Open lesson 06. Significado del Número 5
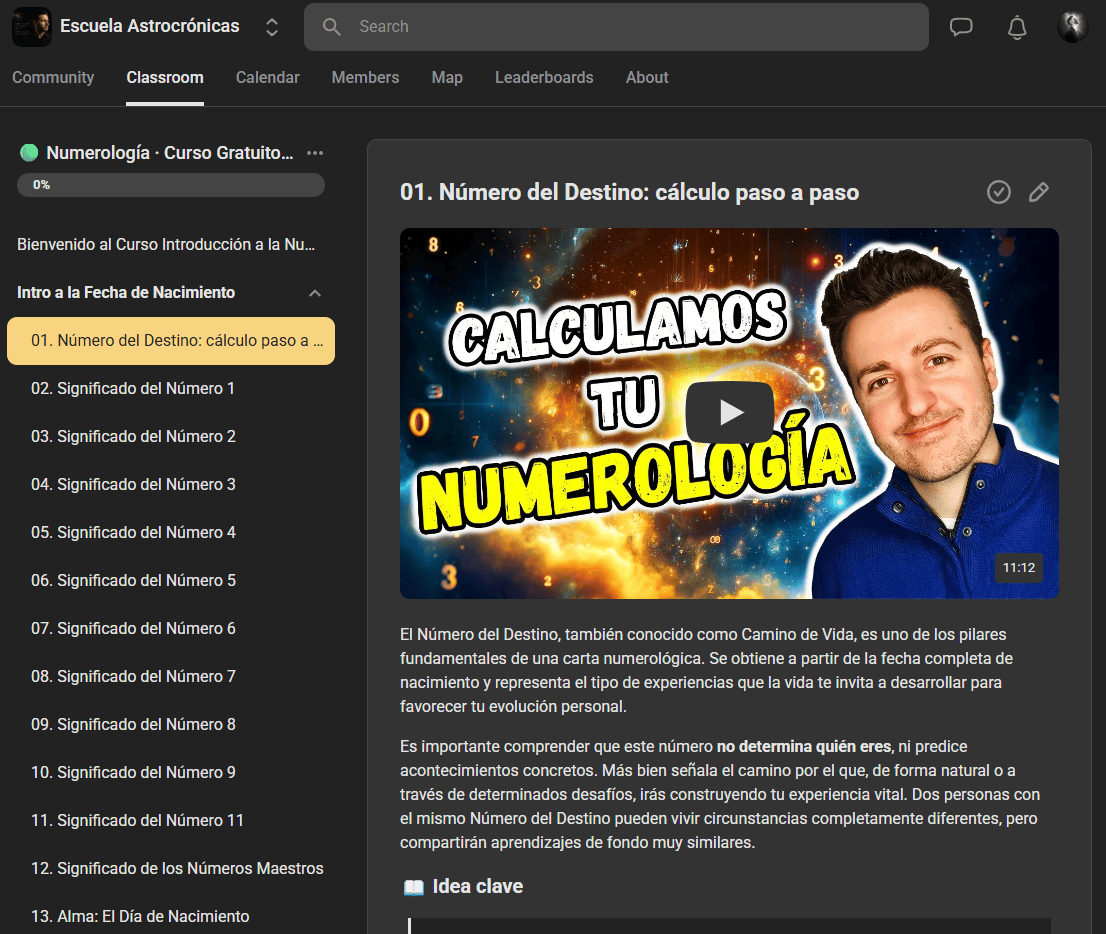The image size is (1106, 934). tap(133, 581)
